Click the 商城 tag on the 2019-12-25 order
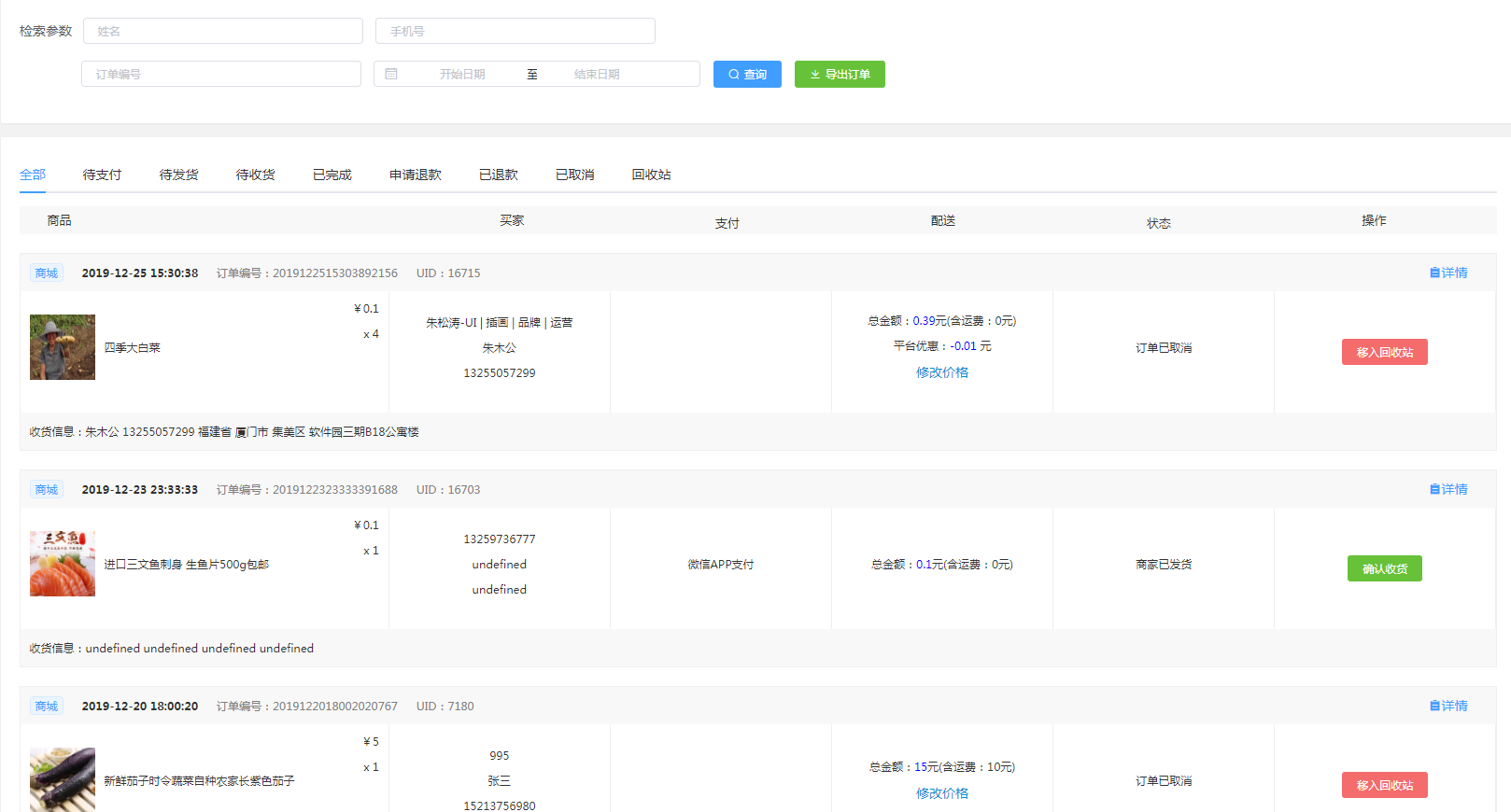This screenshot has width=1511, height=812. coord(47,273)
